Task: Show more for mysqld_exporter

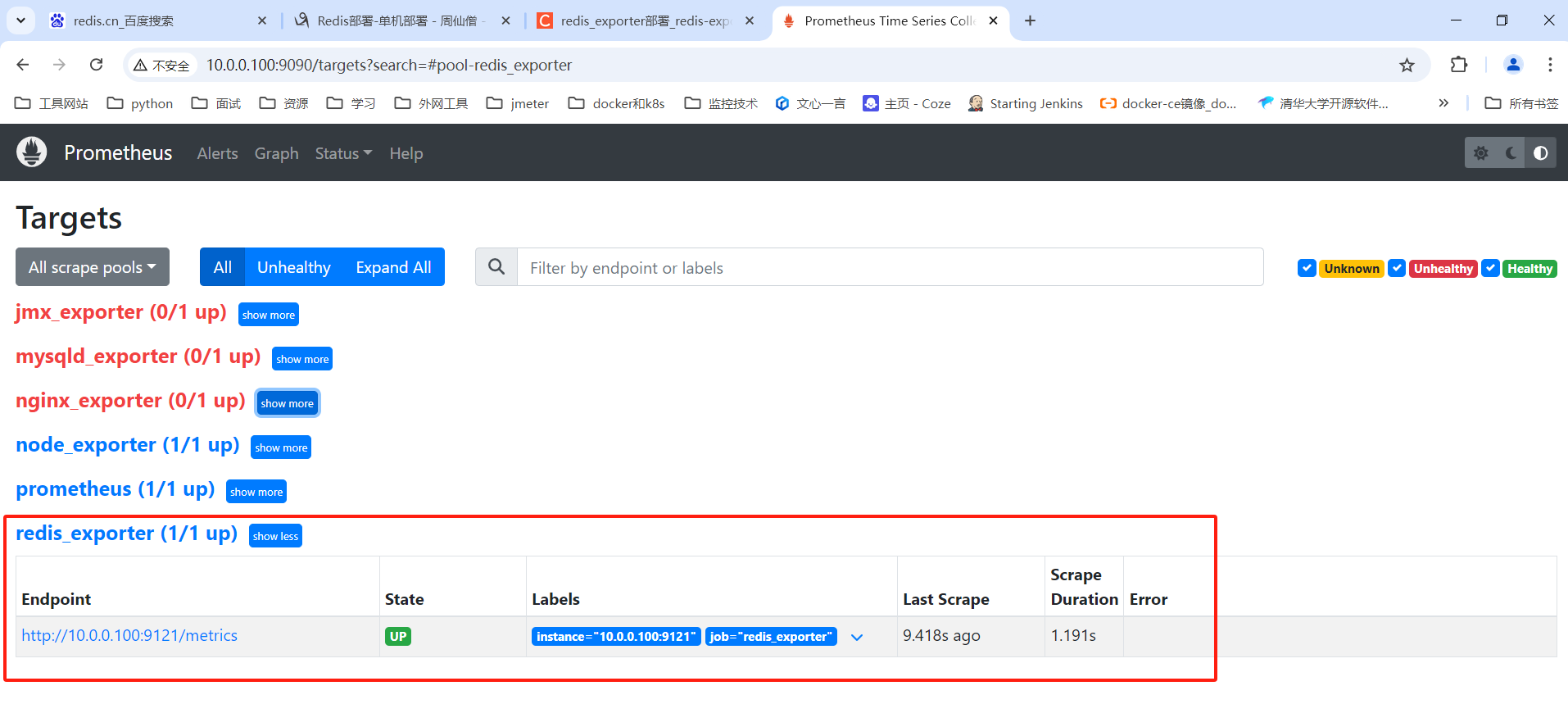Action: pyautogui.click(x=302, y=359)
